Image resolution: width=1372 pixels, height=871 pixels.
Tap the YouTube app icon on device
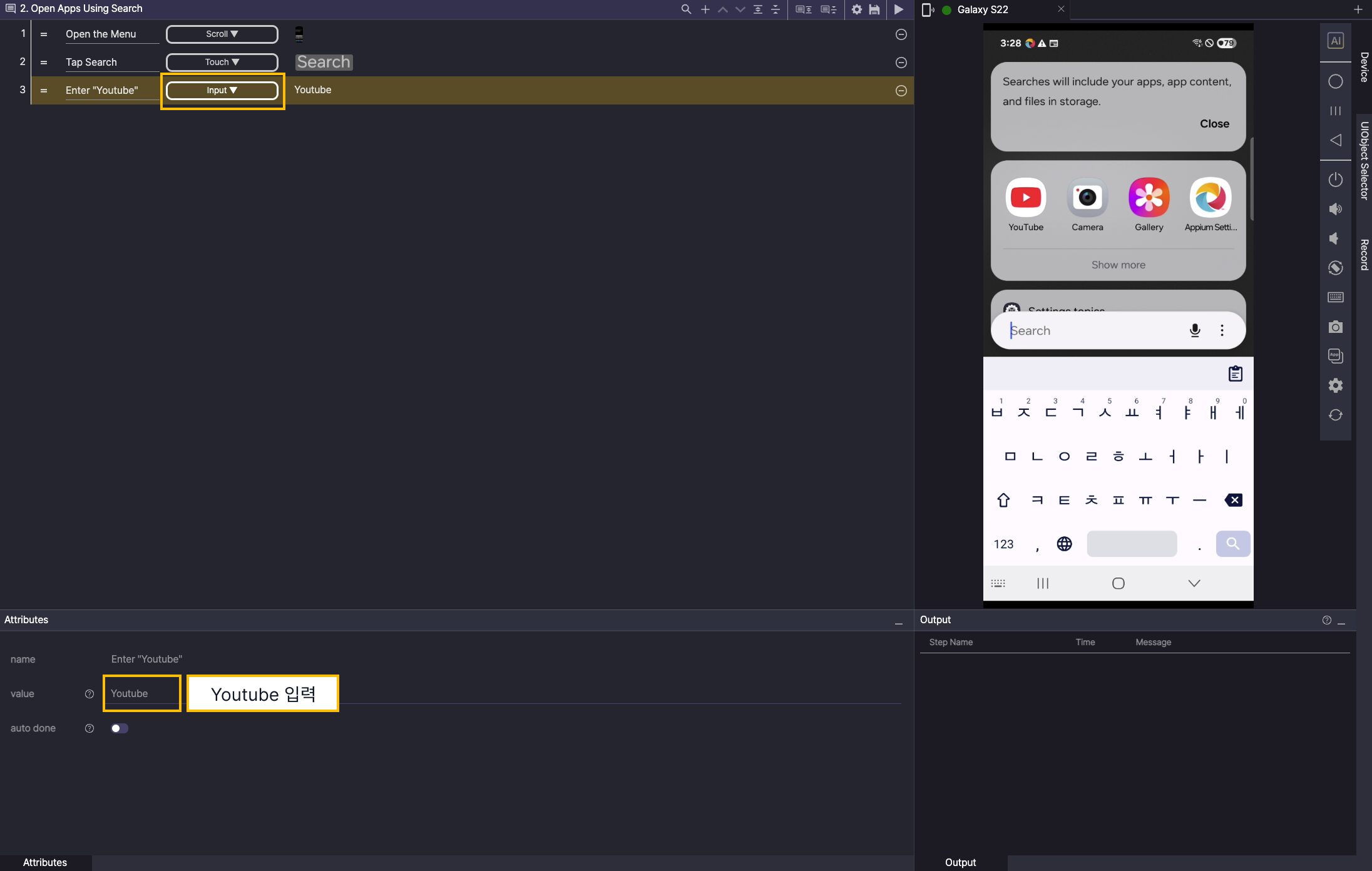[1025, 198]
